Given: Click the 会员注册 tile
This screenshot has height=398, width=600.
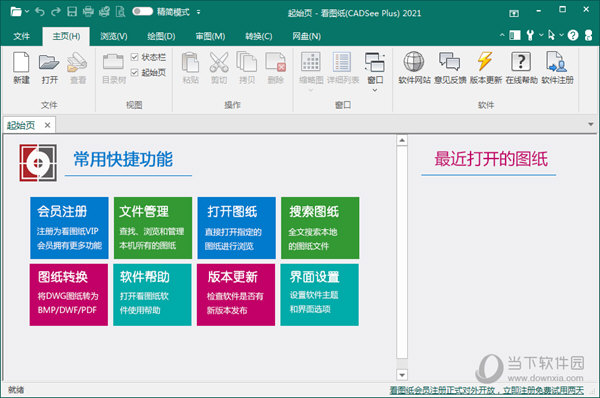Looking at the screenshot, I should pyautogui.click(x=69, y=228).
